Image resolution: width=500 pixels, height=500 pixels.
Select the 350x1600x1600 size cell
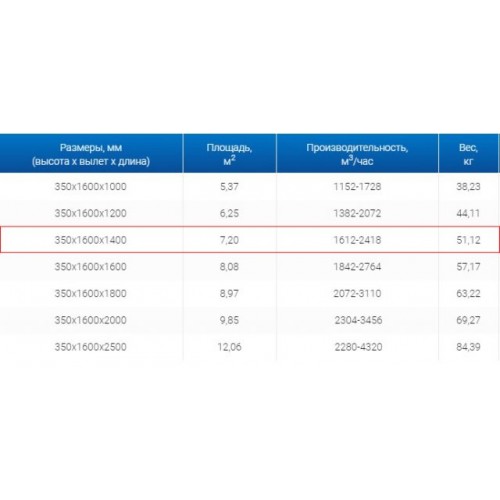[x=91, y=267]
